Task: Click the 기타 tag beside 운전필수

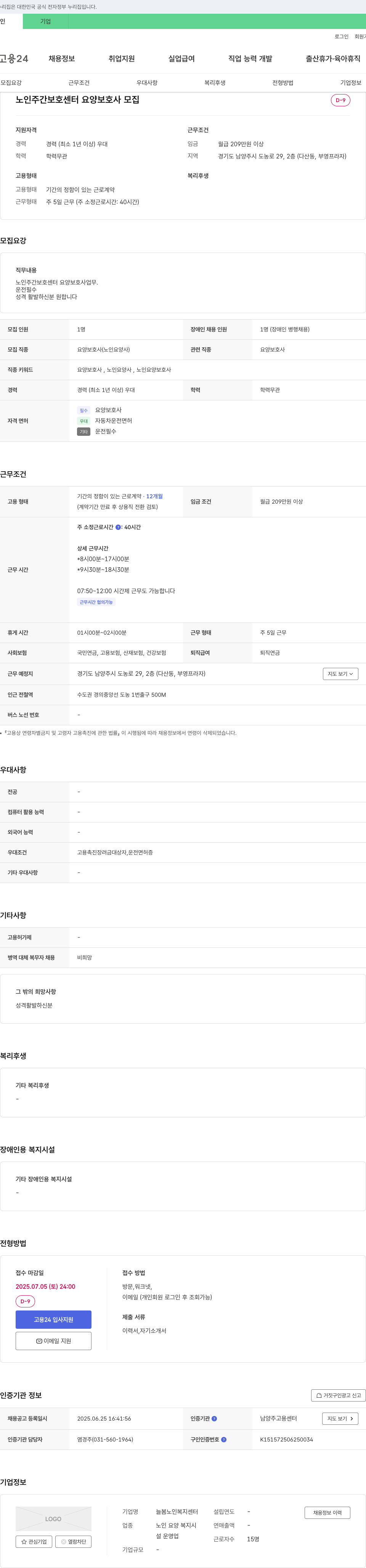Action: pos(84,432)
